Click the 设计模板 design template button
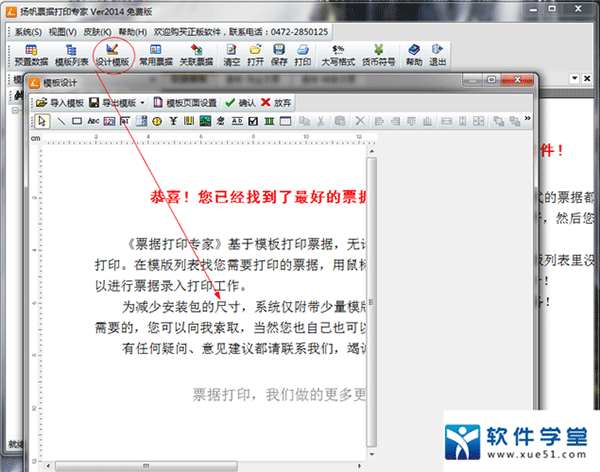Screen dimensions: 600x472 pyautogui.click(x=112, y=56)
